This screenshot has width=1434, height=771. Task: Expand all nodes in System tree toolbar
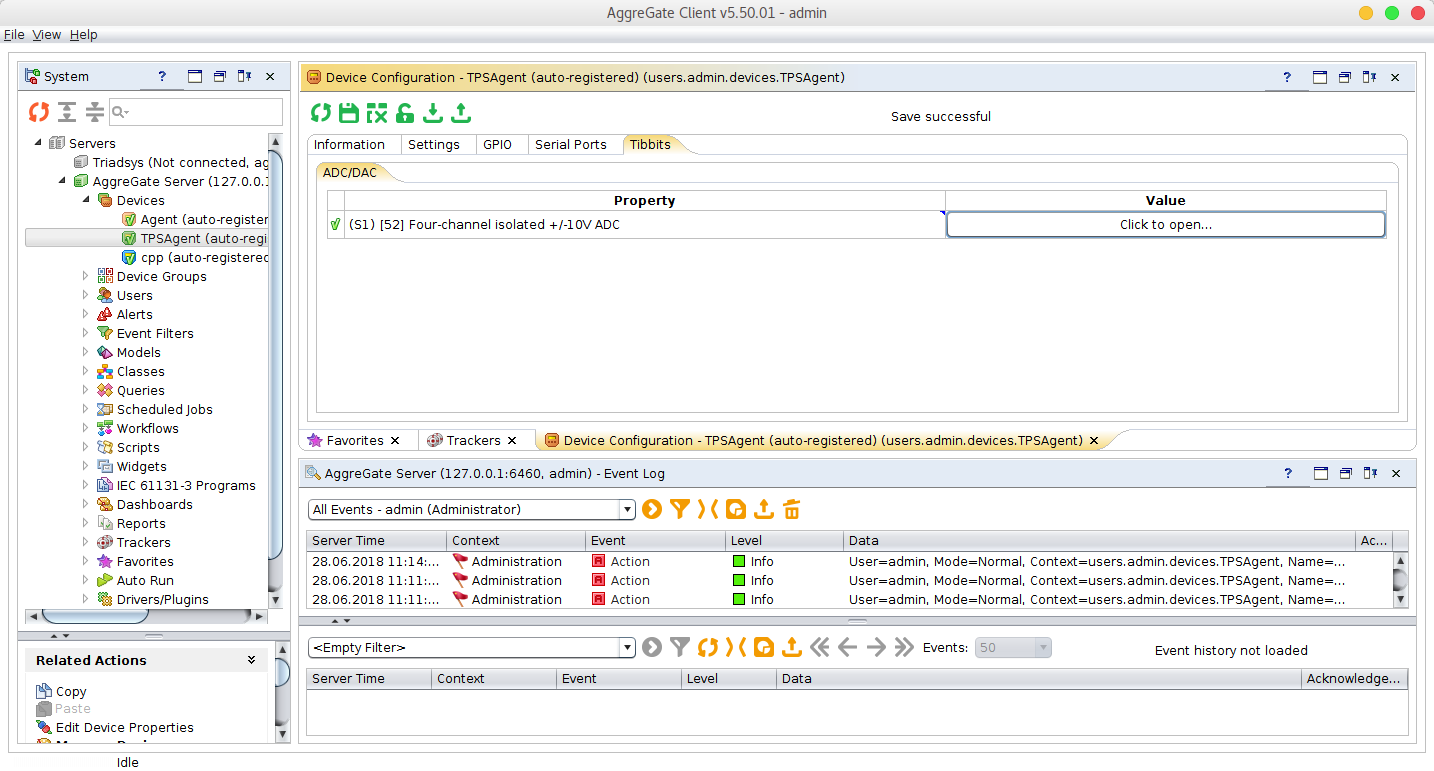pyautogui.click(x=67, y=112)
